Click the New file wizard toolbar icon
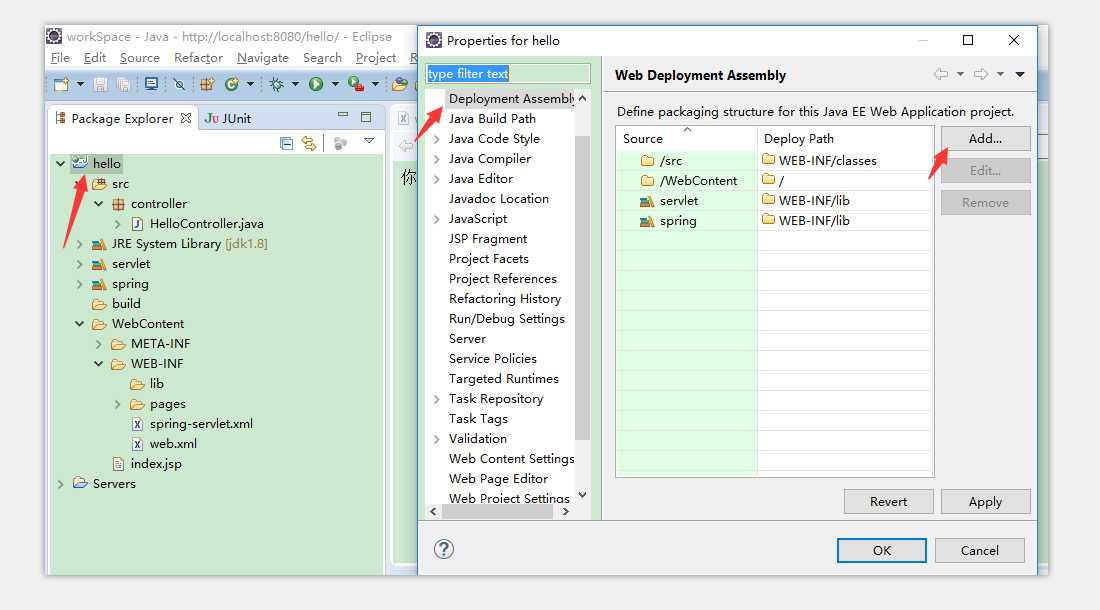This screenshot has height=610, width=1100. 62,85
